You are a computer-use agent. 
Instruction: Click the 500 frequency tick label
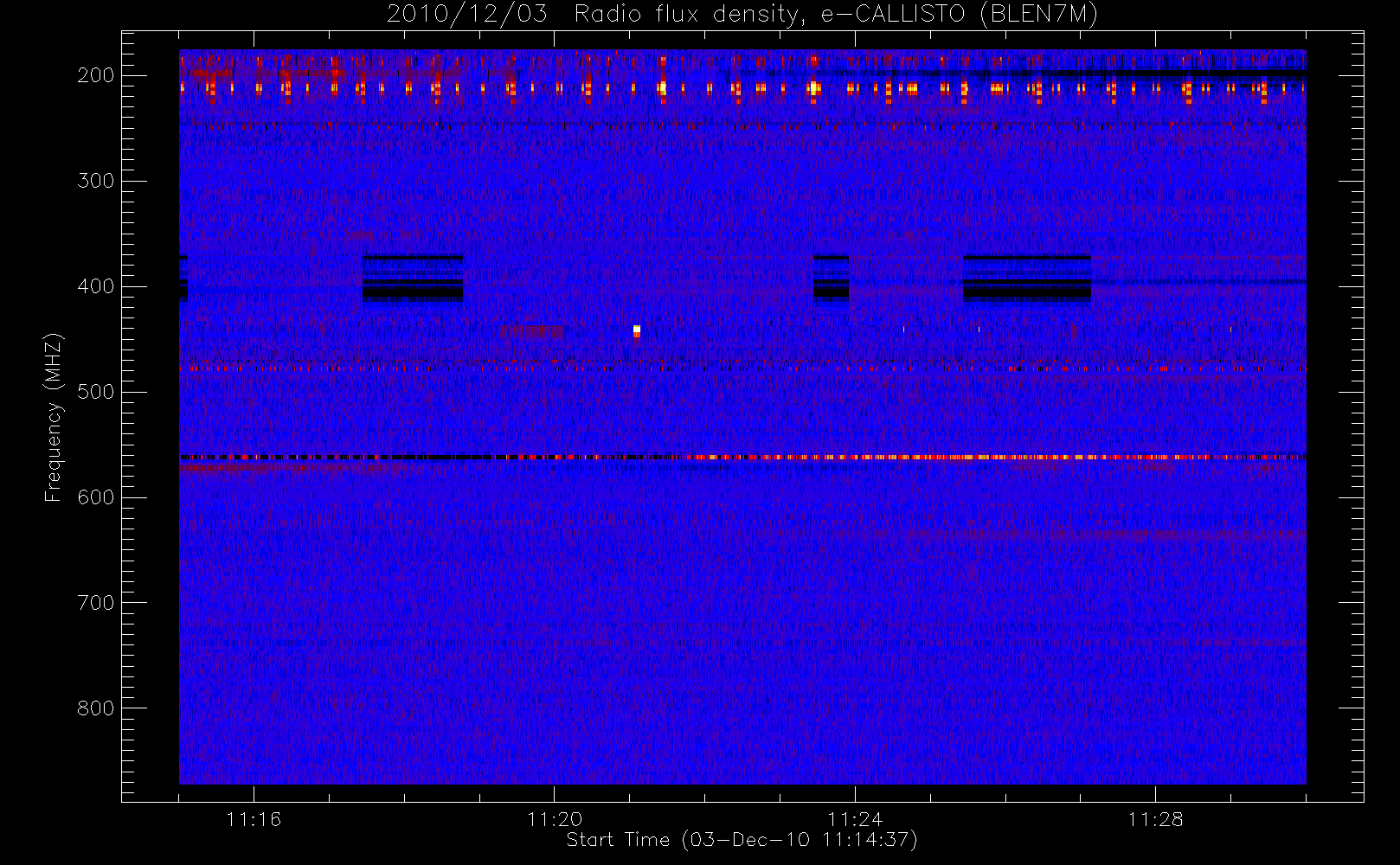click(x=96, y=392)
